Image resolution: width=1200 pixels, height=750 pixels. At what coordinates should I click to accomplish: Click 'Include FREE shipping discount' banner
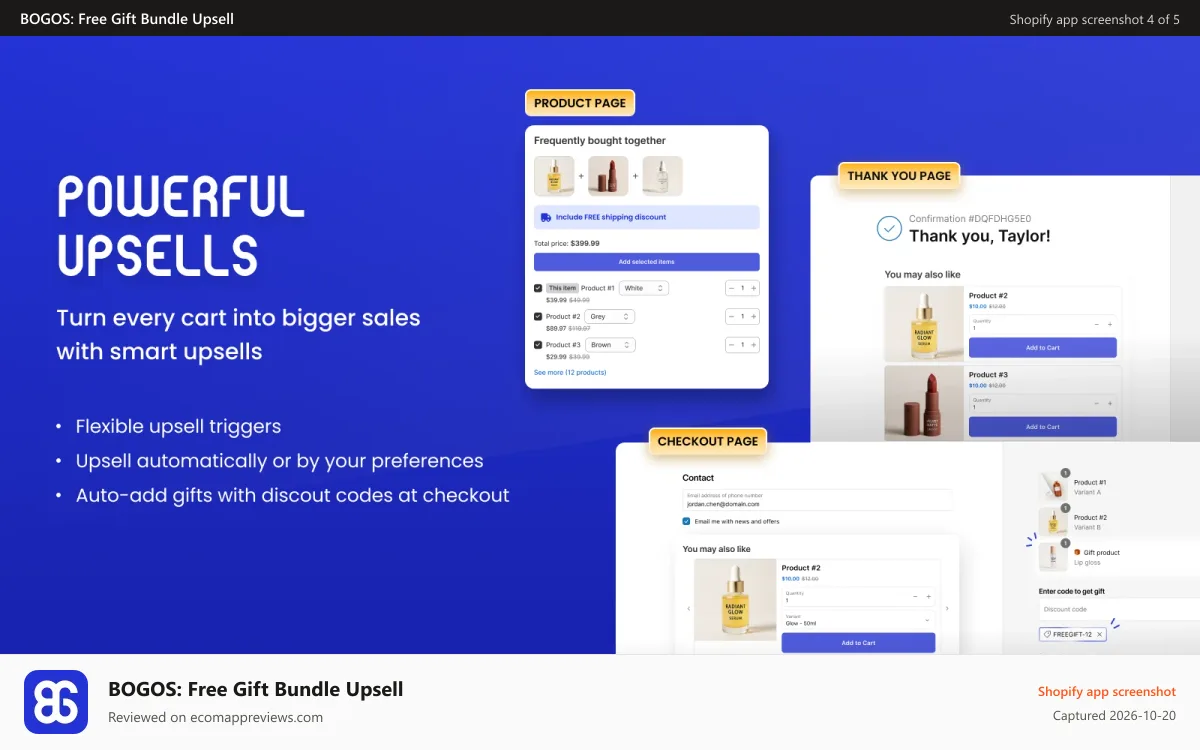tap(647, 217)
